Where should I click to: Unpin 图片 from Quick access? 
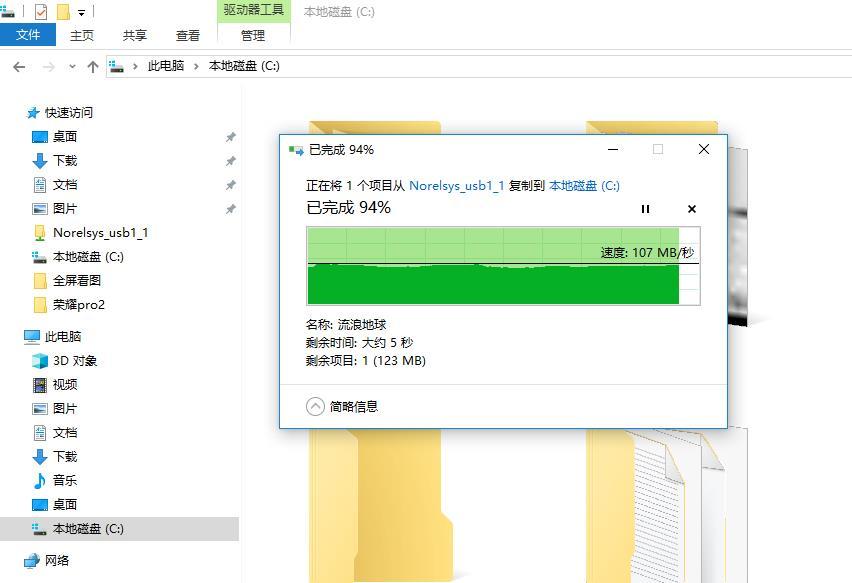[x=231, y=208]
